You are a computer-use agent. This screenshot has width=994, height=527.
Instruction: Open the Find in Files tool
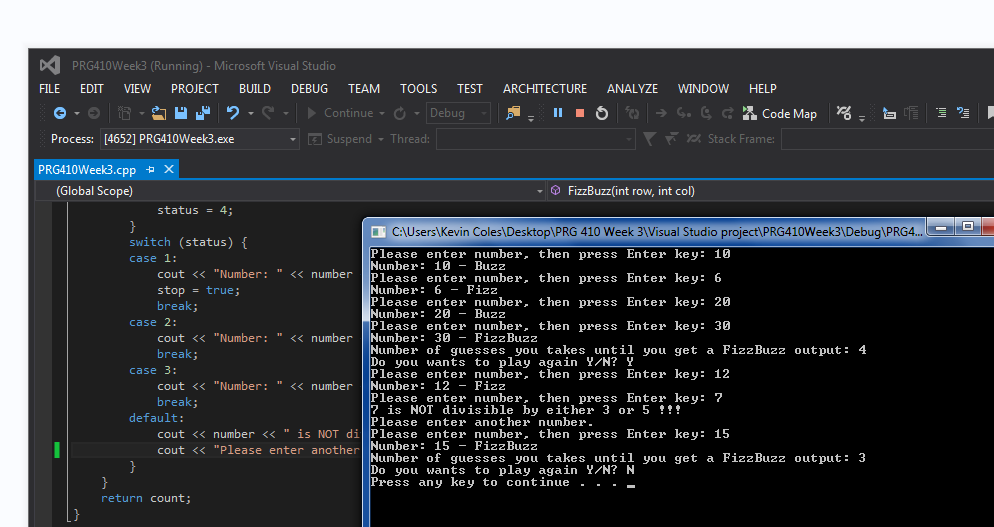514,114
